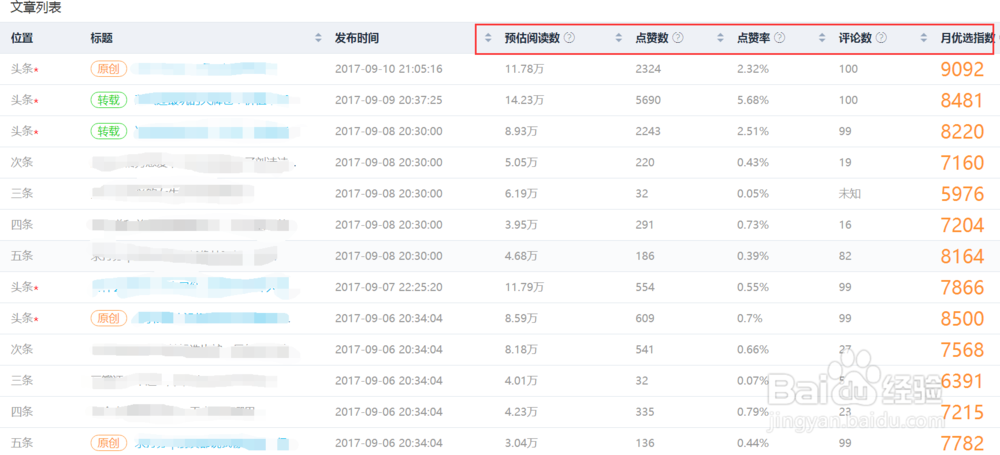The height and width of the screenshot is (455, 1000).
Task: Click the 预估阅读数 column header label
Action: (533, 38)
